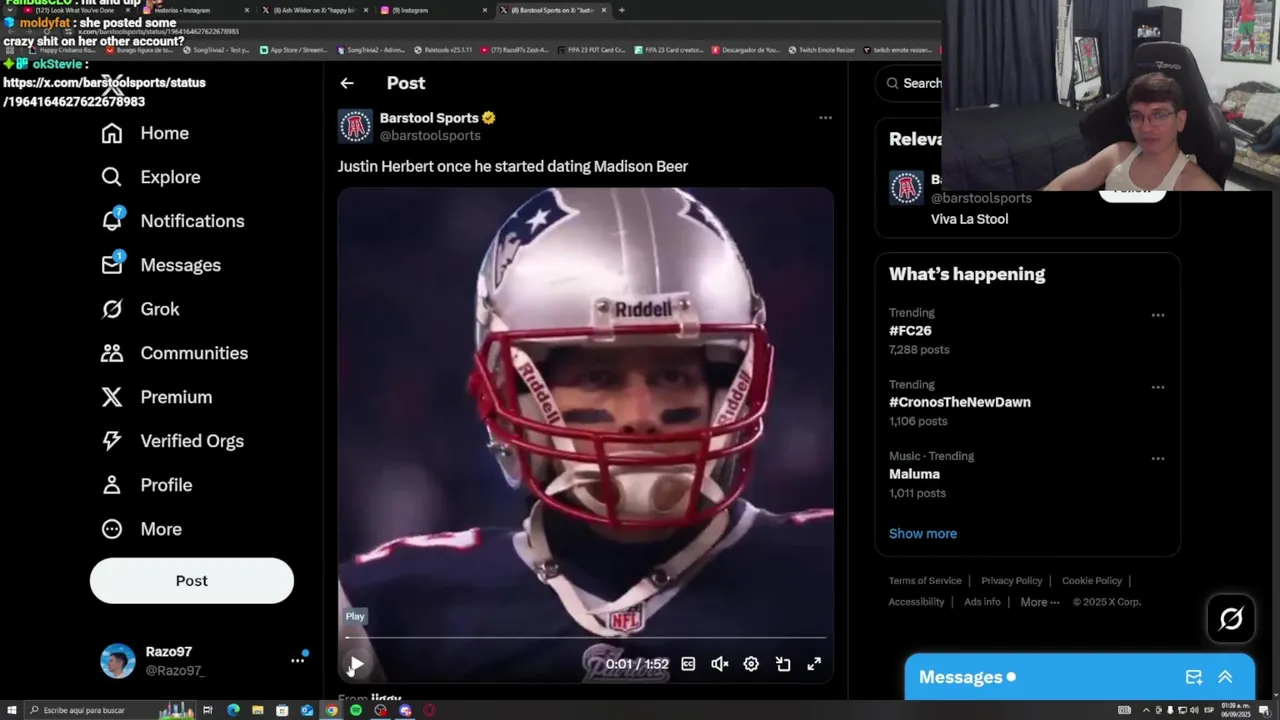1280x720 pixels.
Task: Open the floating Grok button
Action: tap(1231, 619)
